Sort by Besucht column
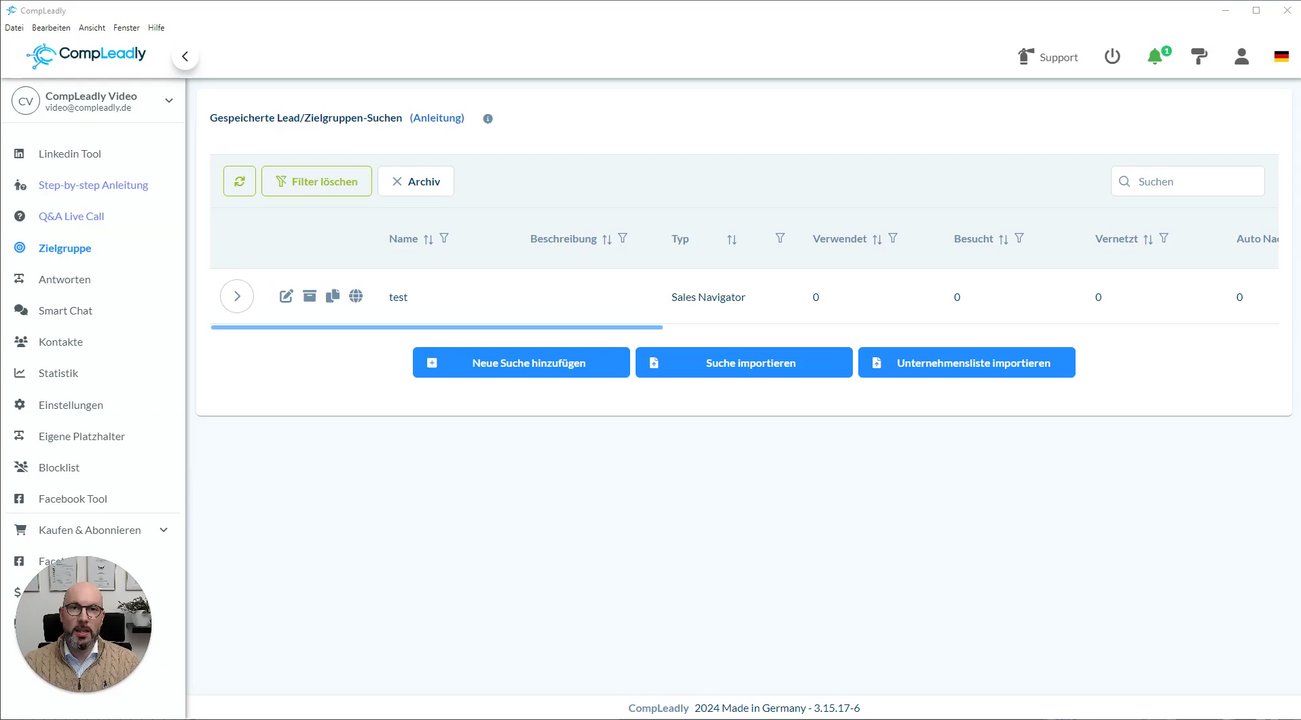The height and width of the screenshot is (720, 1301). (1003, 239)
